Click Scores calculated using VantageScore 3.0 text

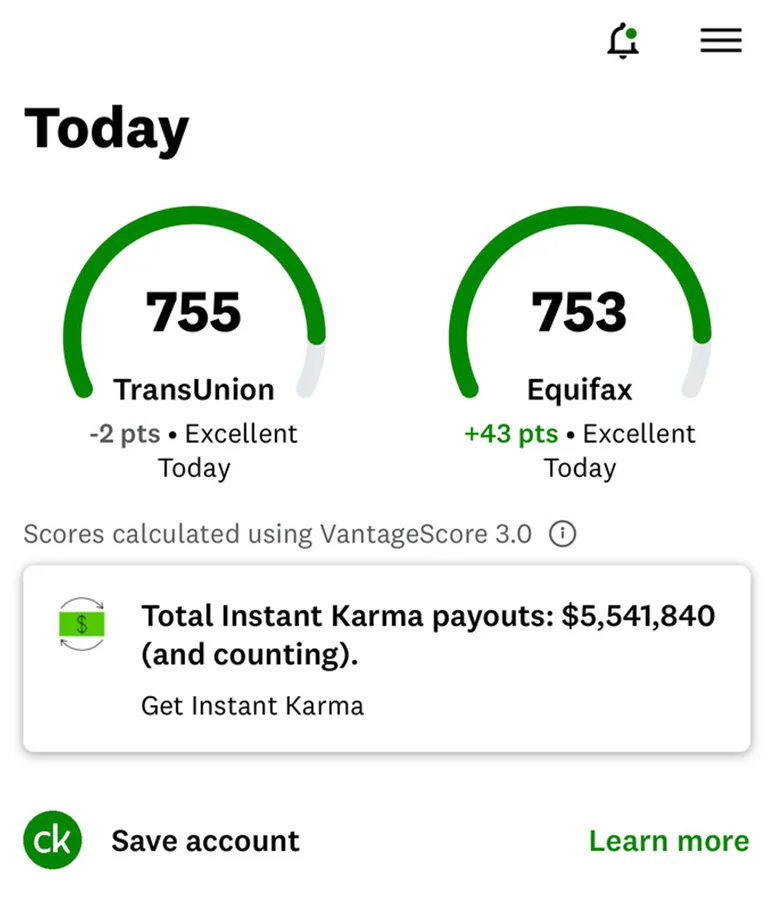coord(277,534)
